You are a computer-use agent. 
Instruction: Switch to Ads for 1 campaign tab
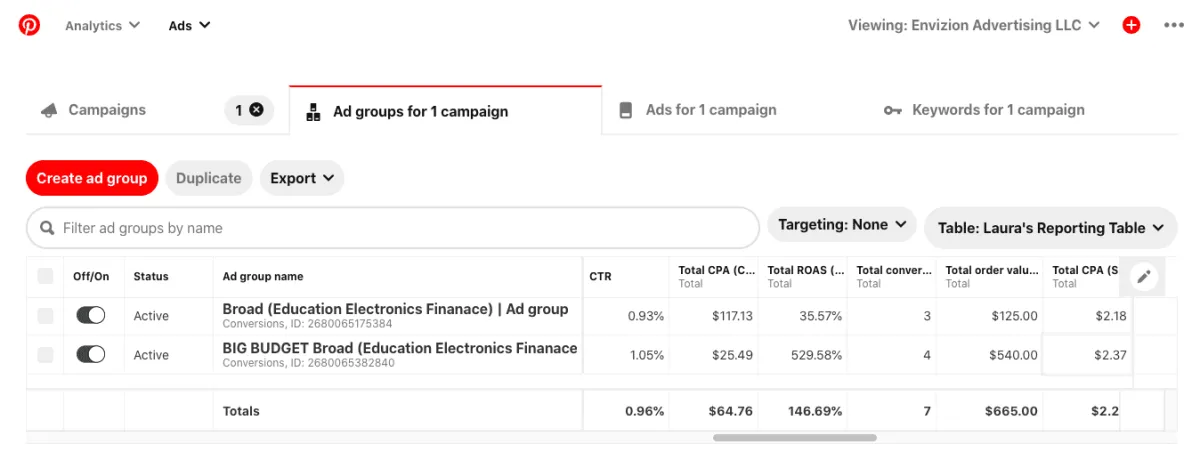[x=710, y=110]
